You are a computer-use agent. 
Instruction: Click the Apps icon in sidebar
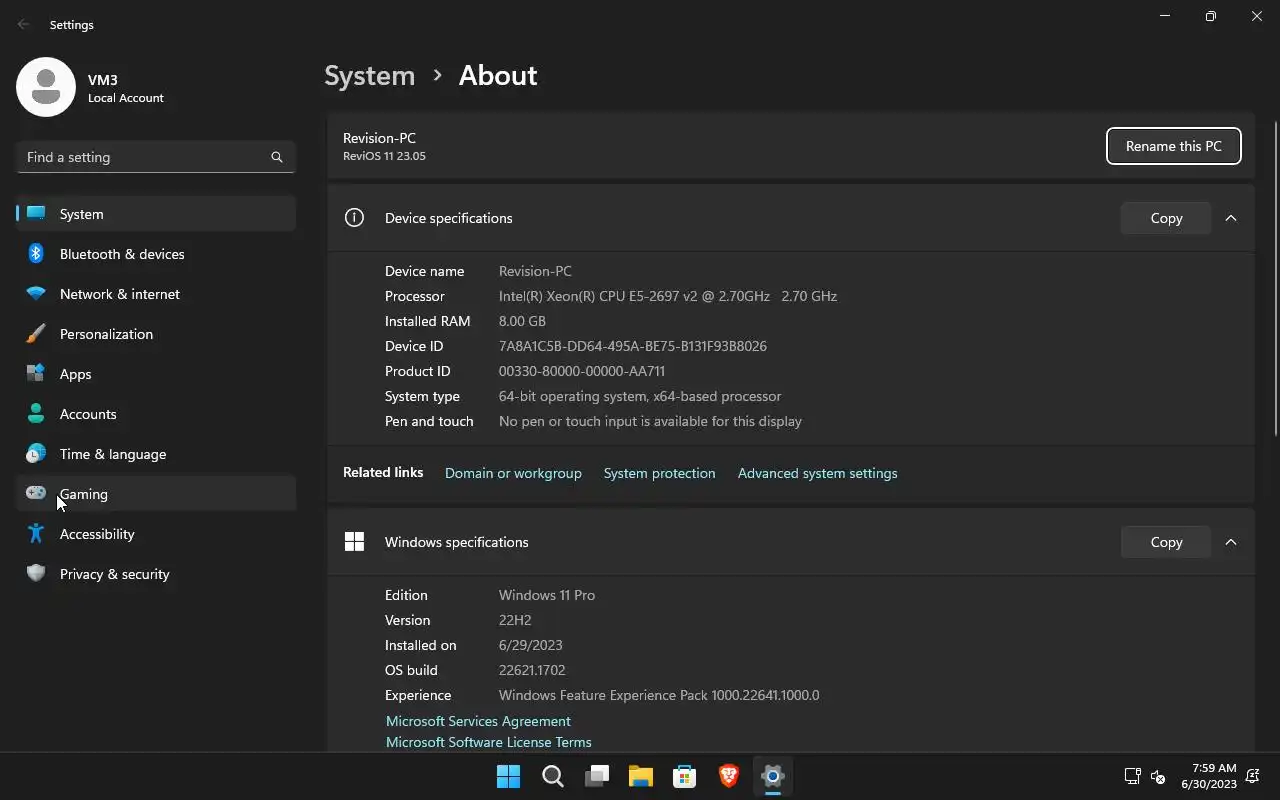coord(36,373)
